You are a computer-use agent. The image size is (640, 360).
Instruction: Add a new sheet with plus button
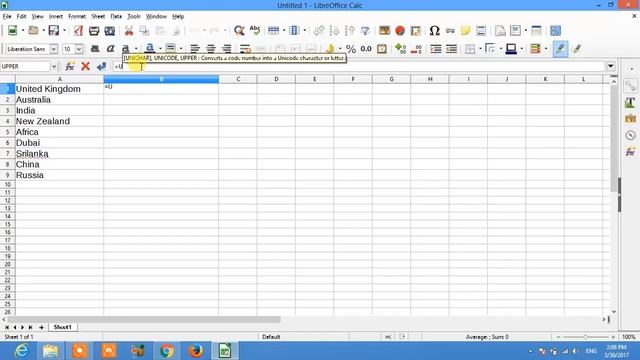point(41,327)
